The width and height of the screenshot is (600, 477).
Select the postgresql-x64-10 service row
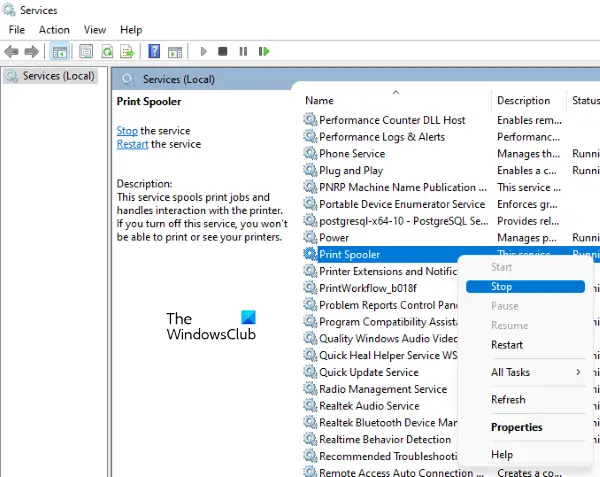pyautogui.click(x=404, y=221)
